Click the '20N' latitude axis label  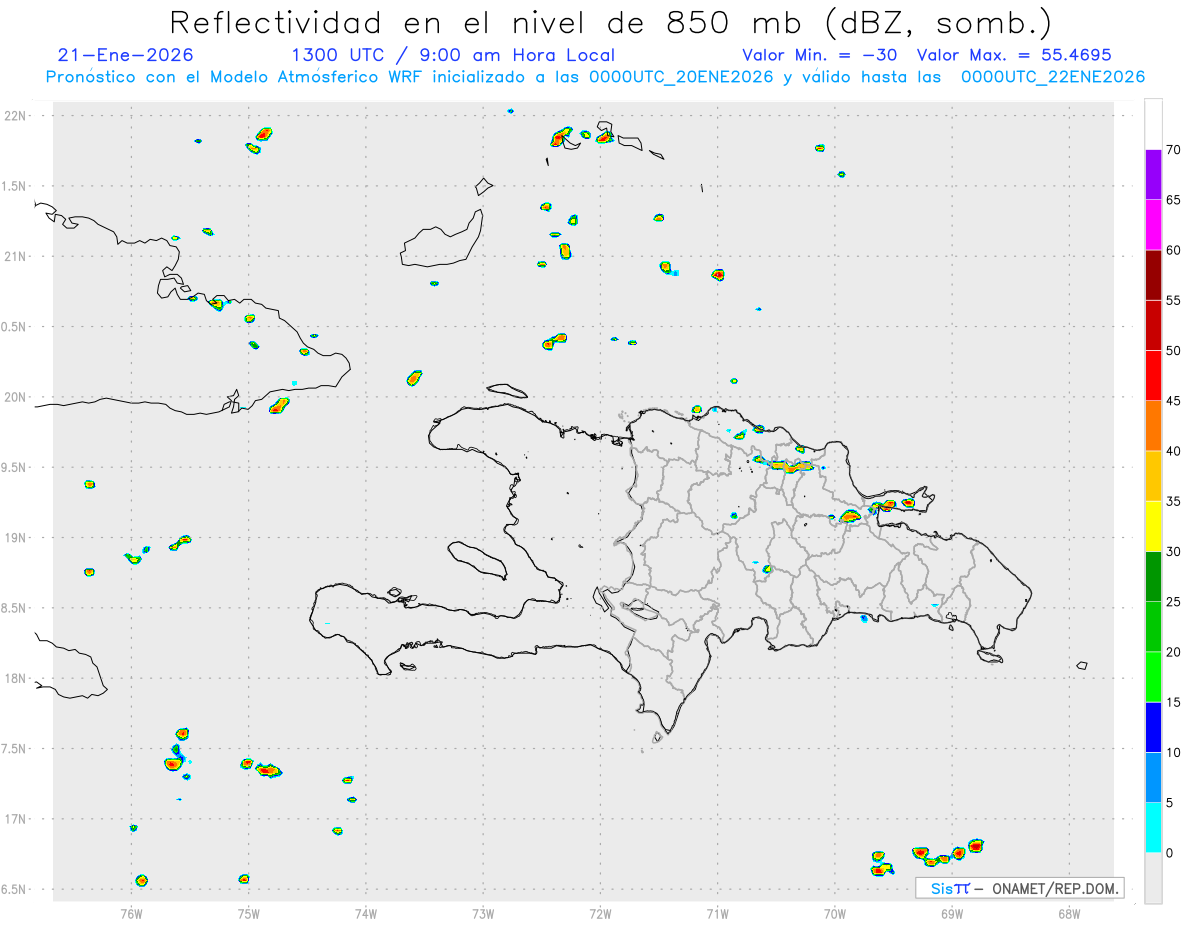tap(17, 397)
